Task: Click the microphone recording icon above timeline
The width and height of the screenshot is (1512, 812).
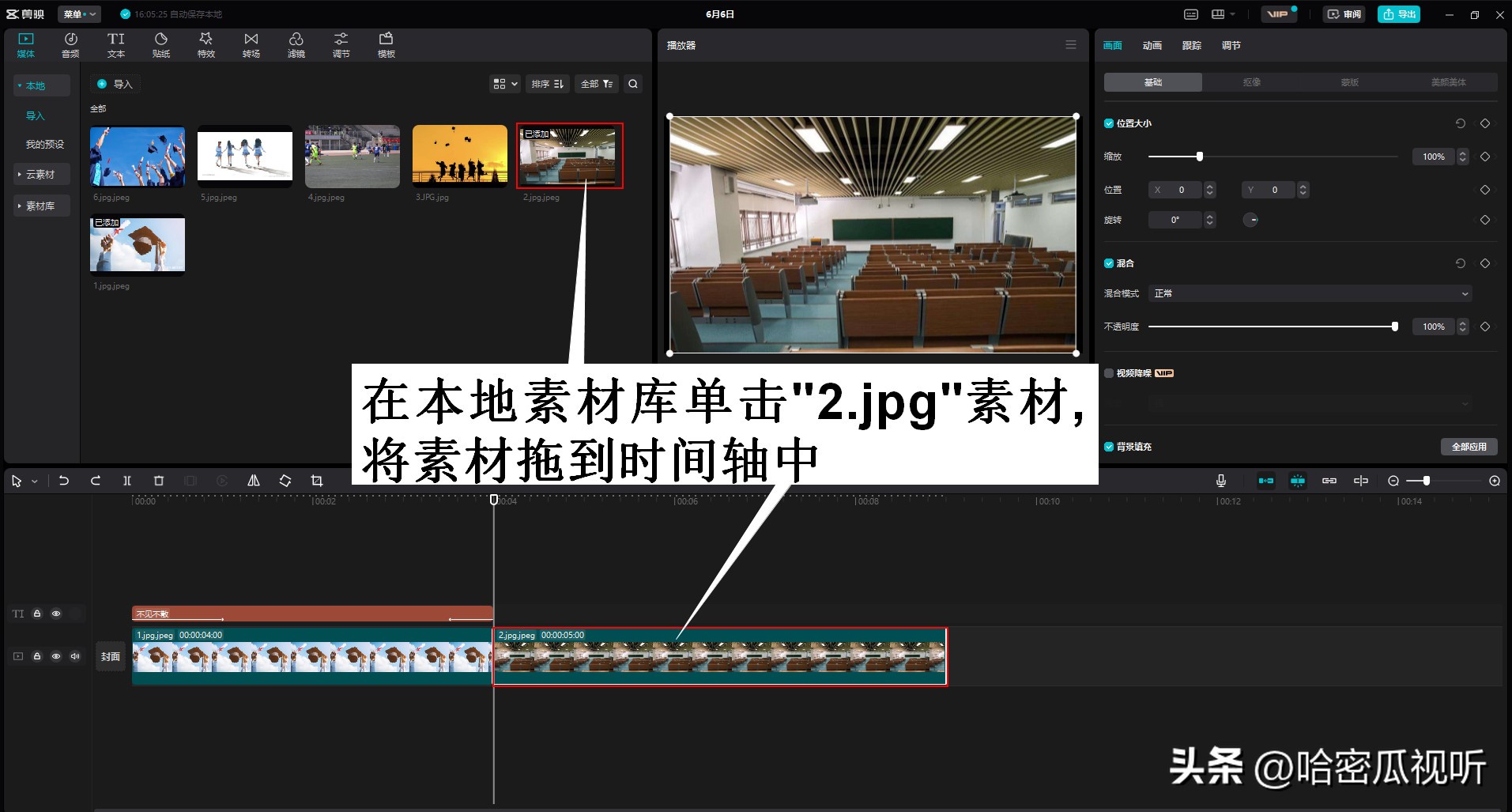Action: (1220, 480)
